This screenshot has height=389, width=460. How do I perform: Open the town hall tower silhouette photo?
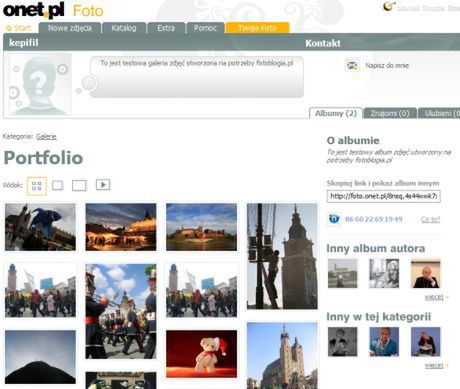(282, 256)
